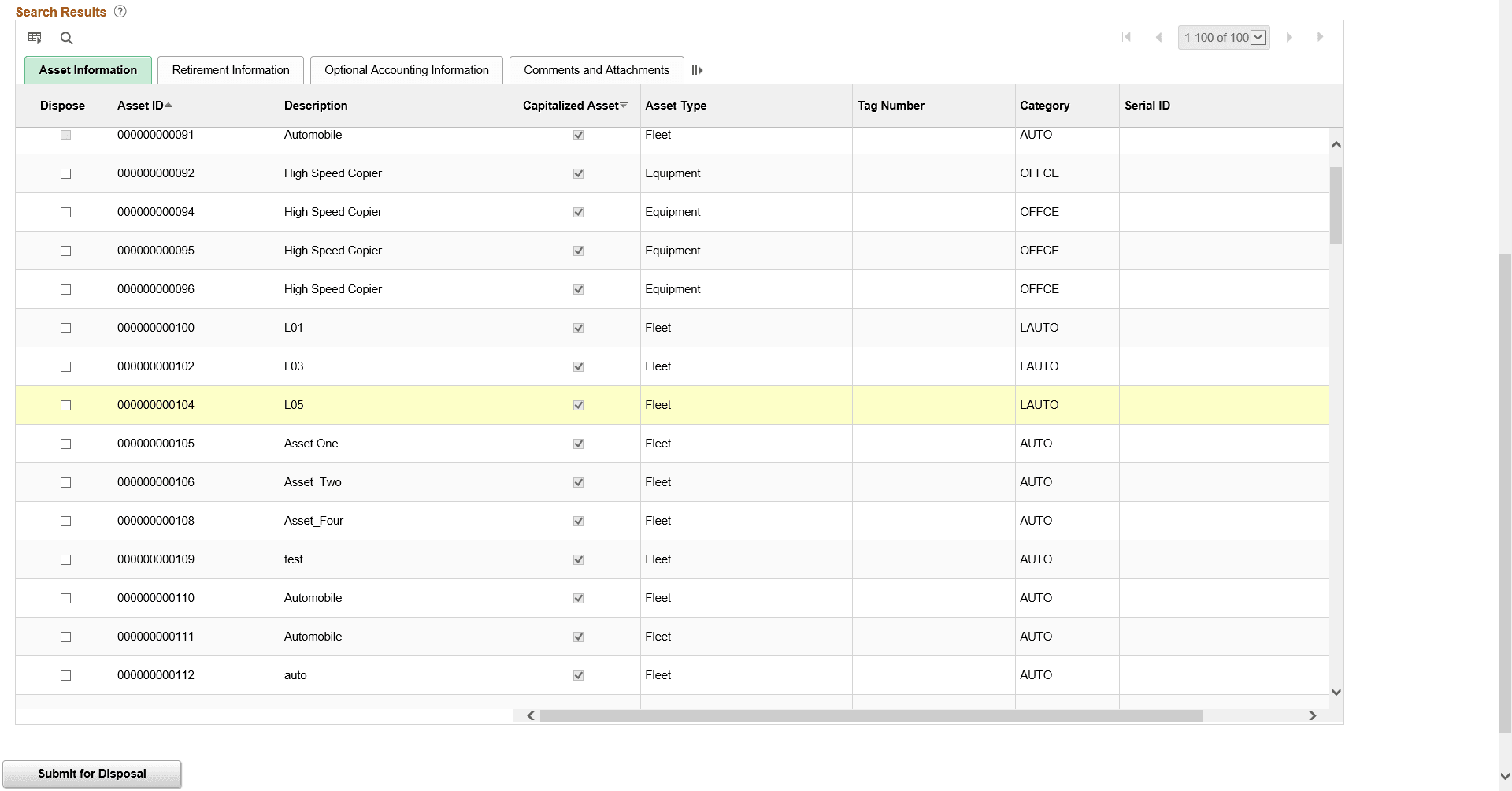The image size is (1512, 791).
Task: Click the horizontal scrollbar right arrow
Action: [1314, 715]
